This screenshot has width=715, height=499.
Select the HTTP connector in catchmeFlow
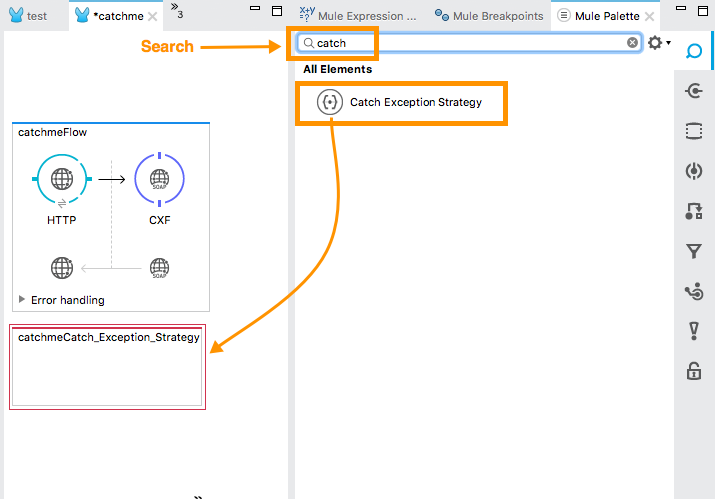(x=62, y=179)
